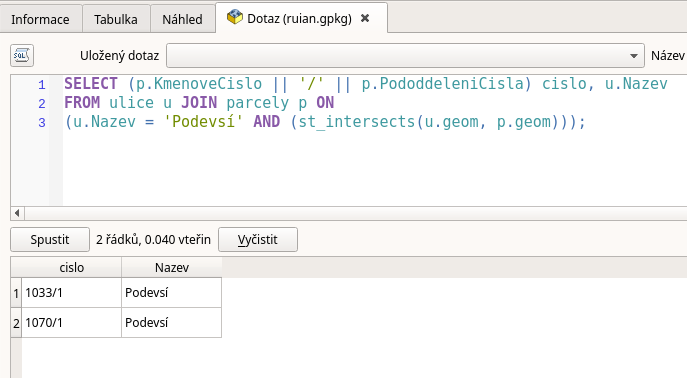Click the '2 řádků, 0.040 vteřin' status text
Screen dimensions: 687x378
153,240
